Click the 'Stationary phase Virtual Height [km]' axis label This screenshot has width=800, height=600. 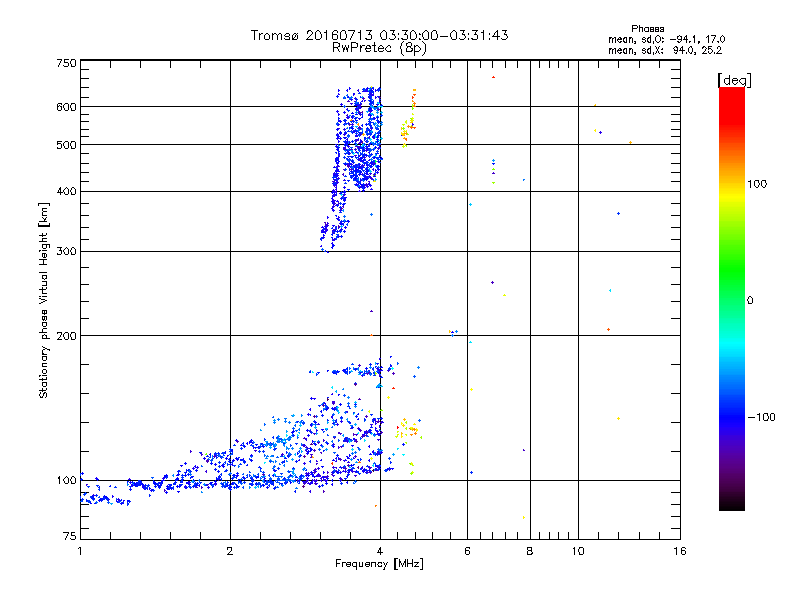tap(44, 300)
